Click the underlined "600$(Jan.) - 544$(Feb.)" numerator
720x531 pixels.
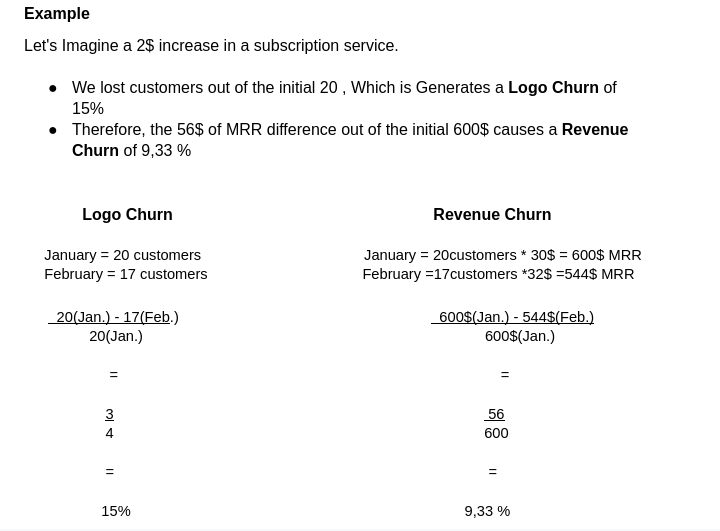[516, 317]
